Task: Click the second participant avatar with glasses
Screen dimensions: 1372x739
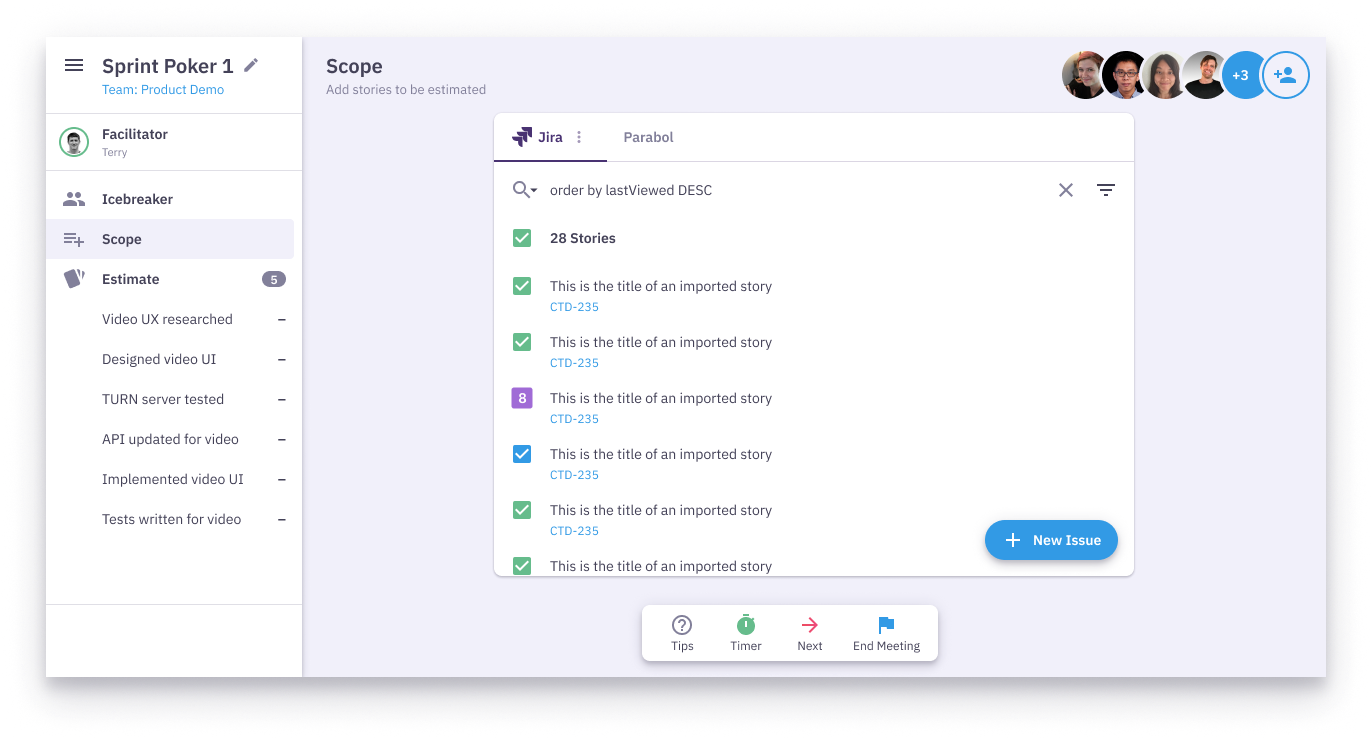Action: click(x=1126, y=75)
